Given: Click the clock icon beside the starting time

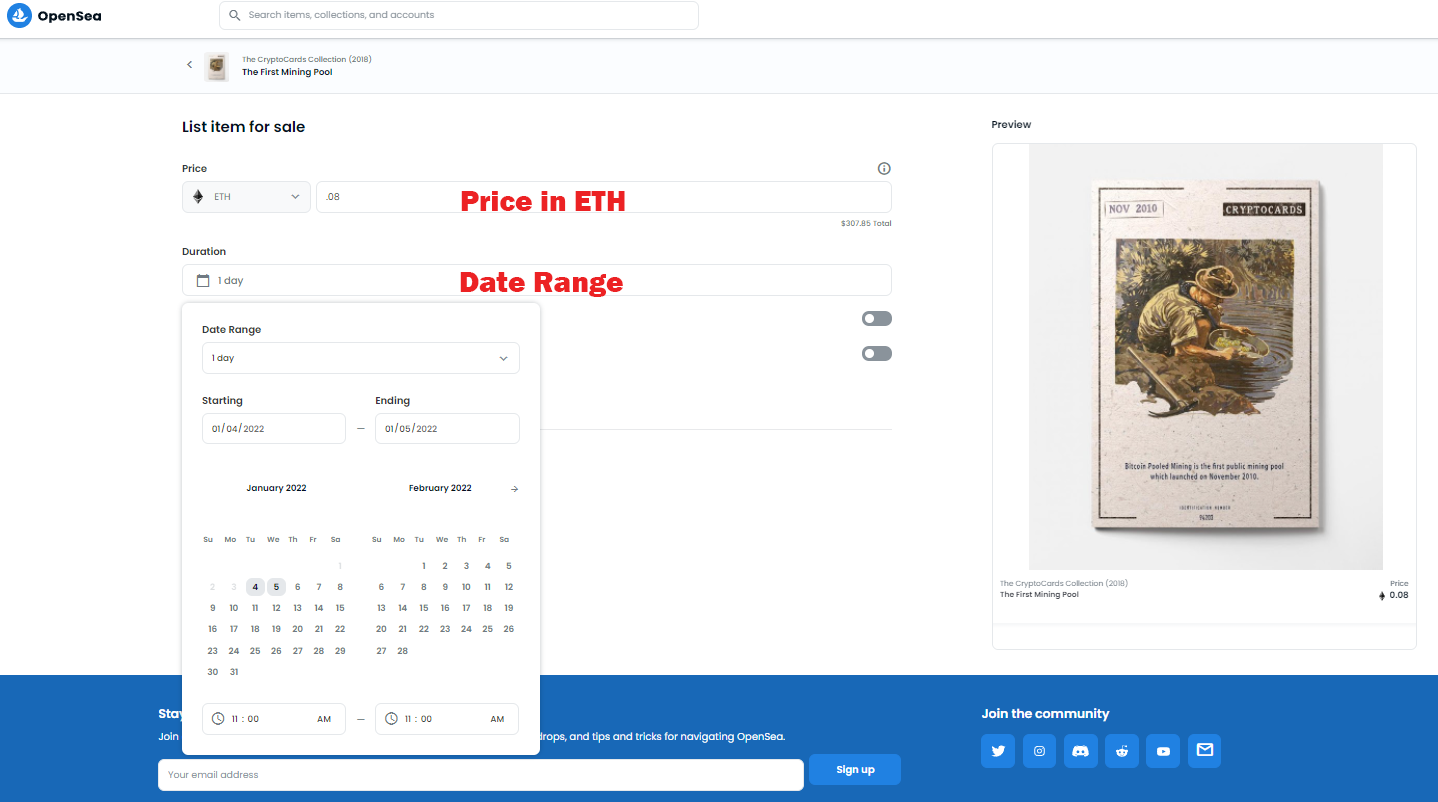Looking at the screenshot, I should [x=219, y=718].
